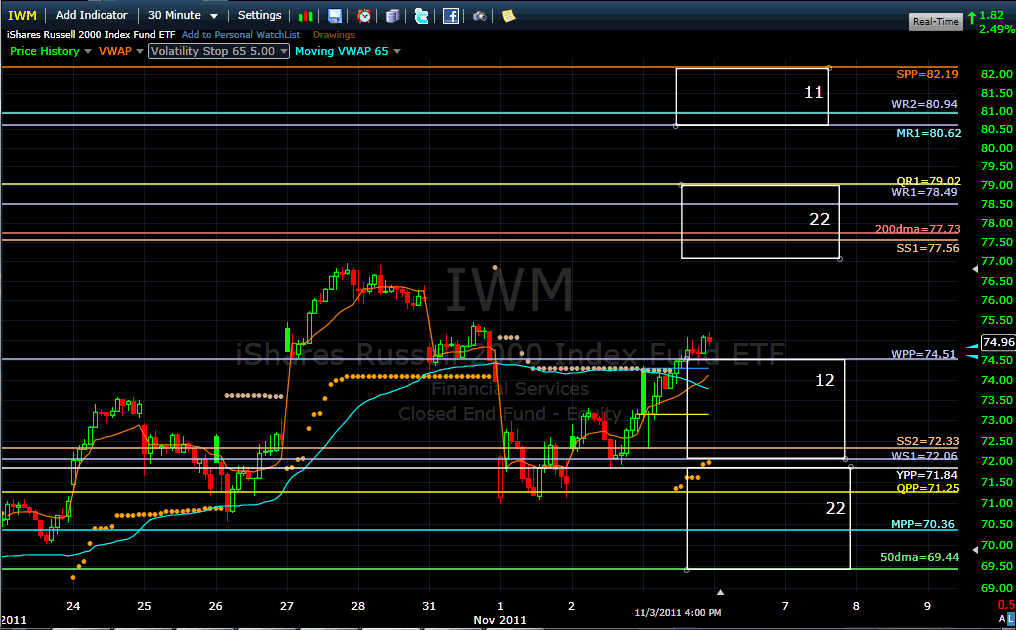Click the MPP=70.36 pivot label
Image resolution: width=1016 pixels, height=630 pixels.
pos(923,524)
